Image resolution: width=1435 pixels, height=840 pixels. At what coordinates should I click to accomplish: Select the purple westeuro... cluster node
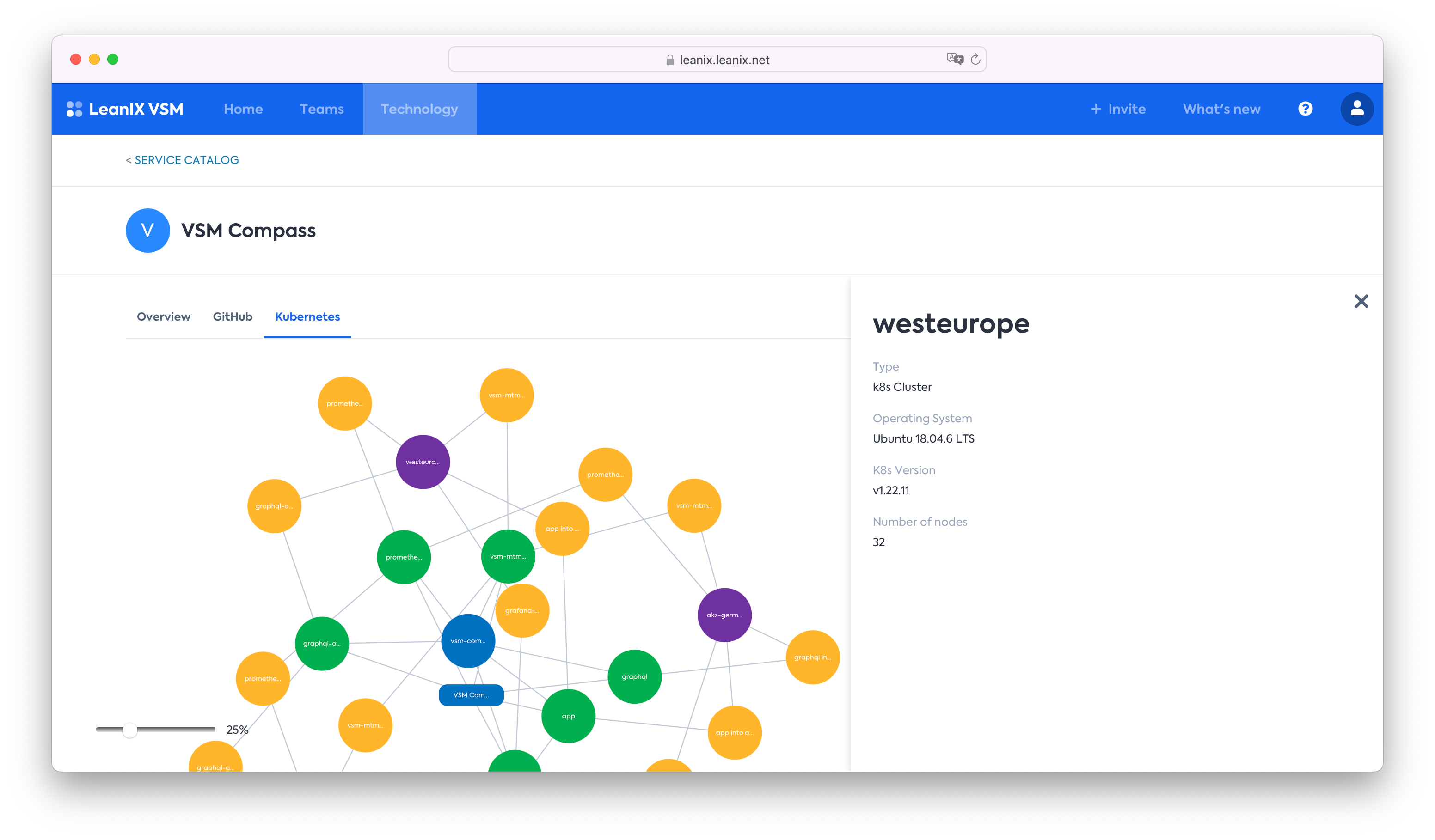click(423, 462)
